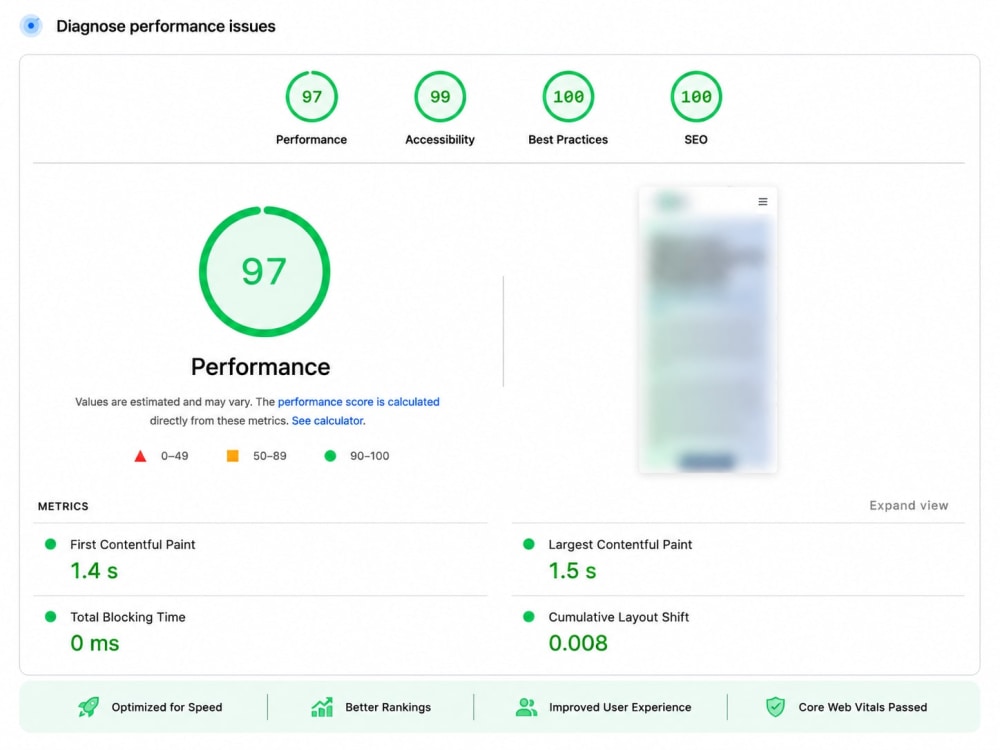Screen dimensions: 1000x750
Task: Click the Largest Contentful Paint metric label
Action: pyautogui.click(x=620, y=545)
